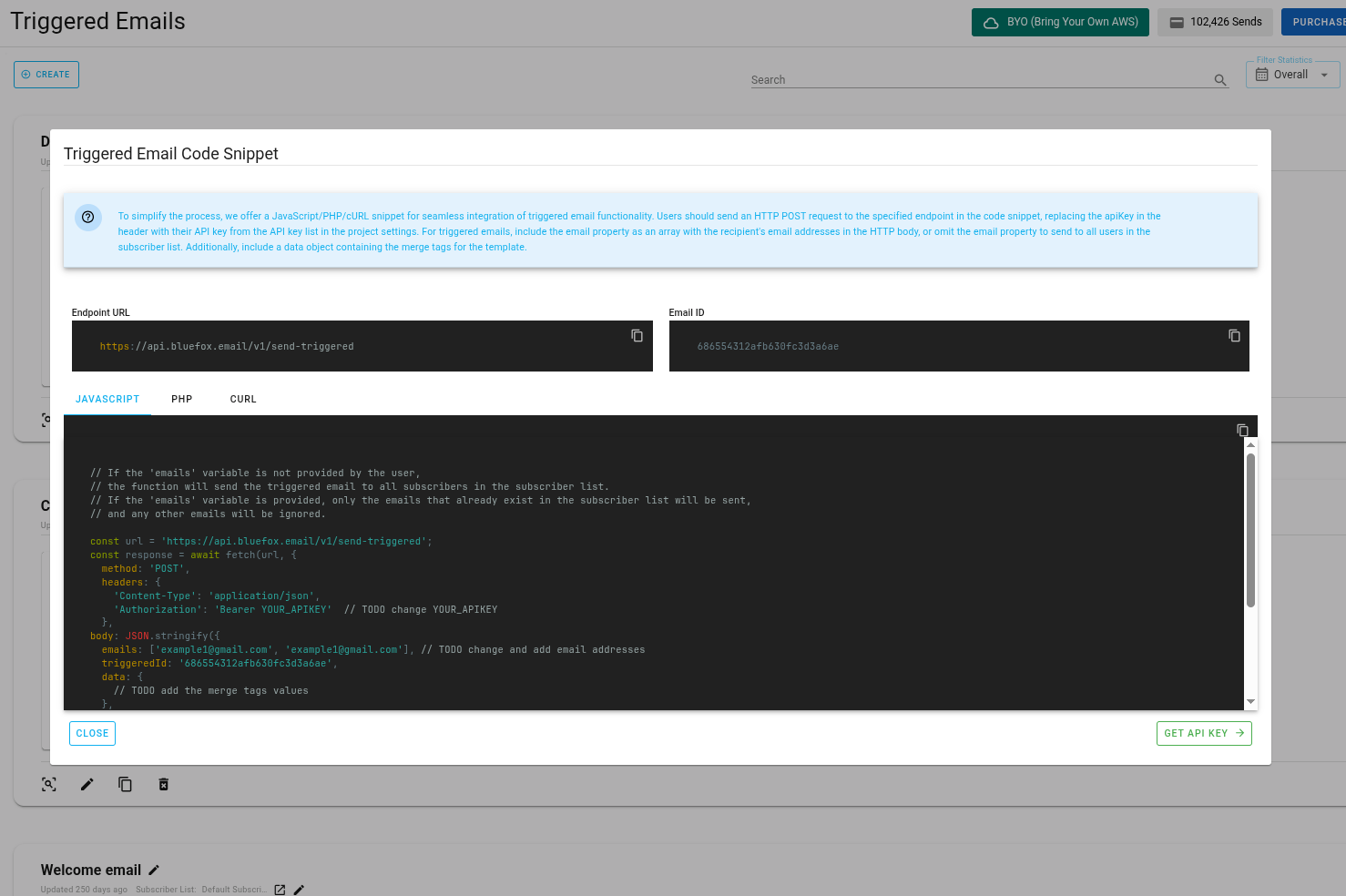Click GET API KEY
This screenshot has width=1346, height=896.
[x=1204, y=733]
